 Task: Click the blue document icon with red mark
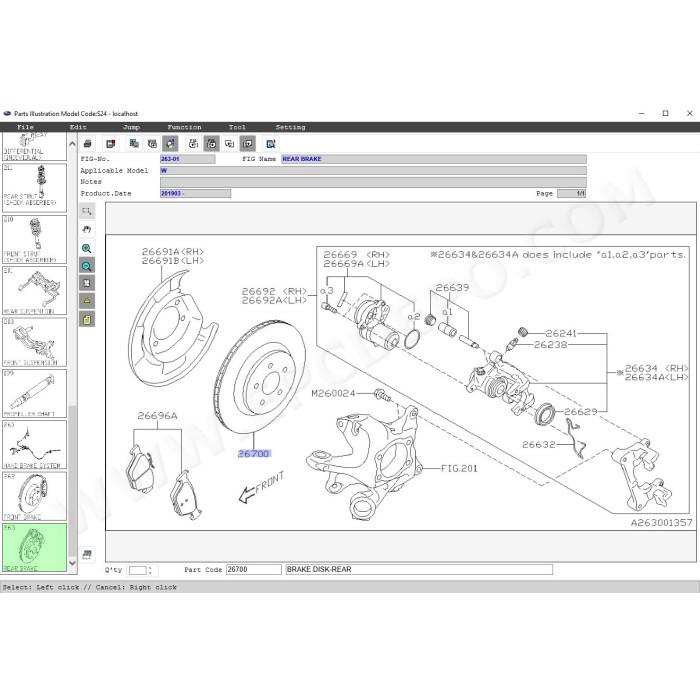pyautogui.click(x=271, y=144)
